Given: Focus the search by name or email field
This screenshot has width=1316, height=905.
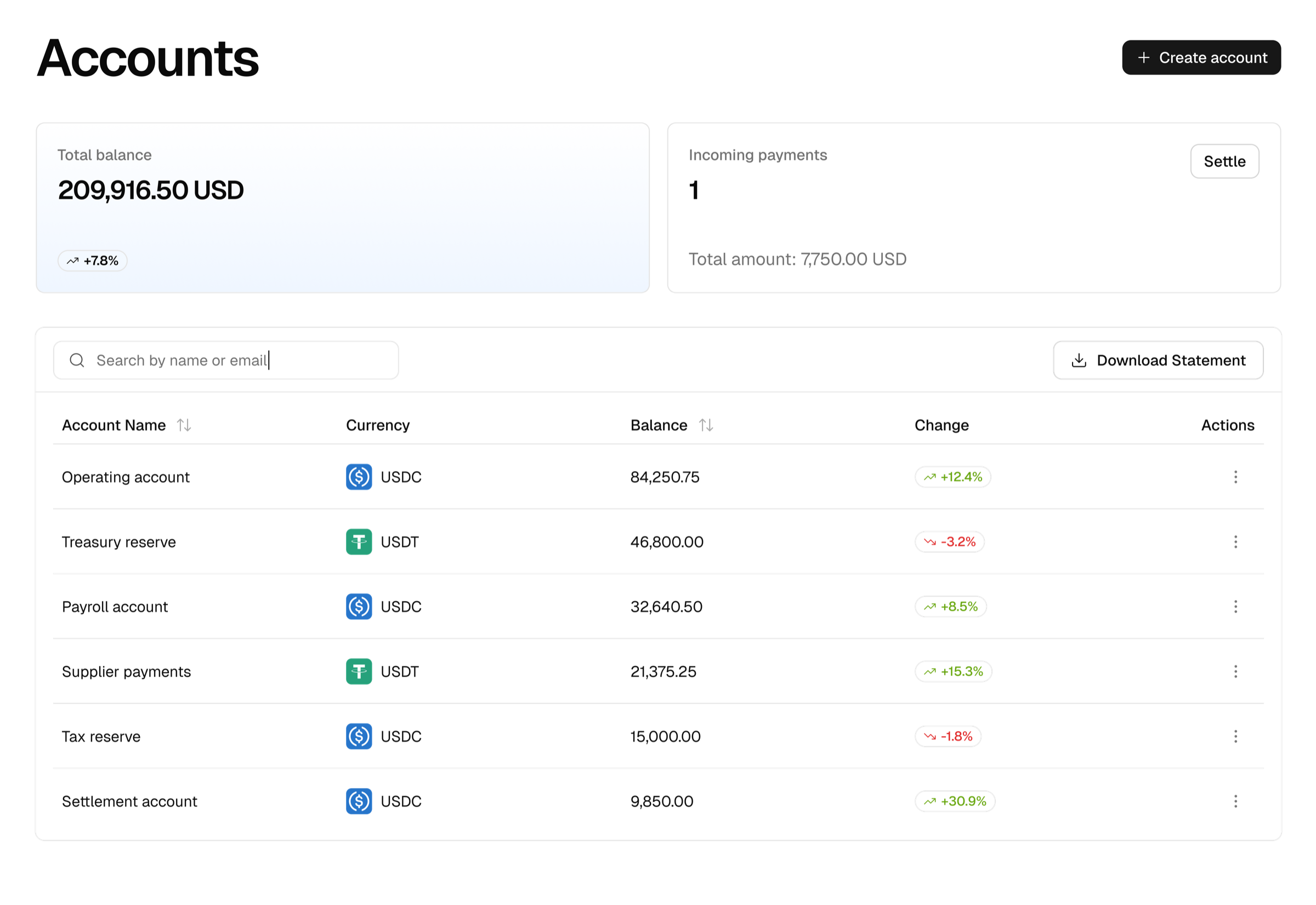Looking at the screenshot, I should pyautogui.click(x=226, y=360).
